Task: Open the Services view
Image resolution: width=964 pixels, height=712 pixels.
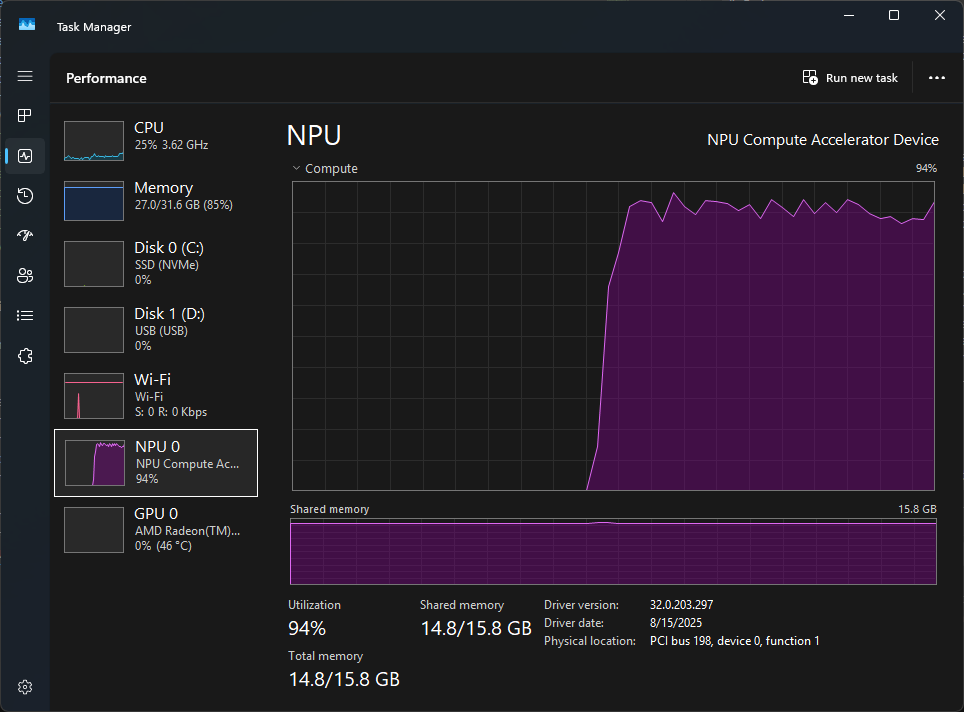Action: pyautogui.click(x=25, y=355)
